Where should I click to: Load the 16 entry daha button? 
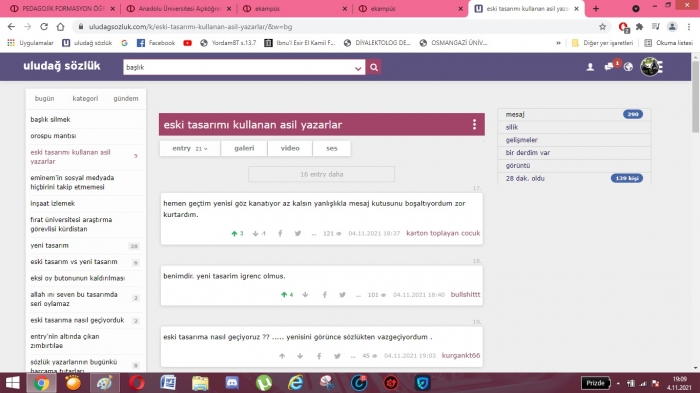coord(321,174)
